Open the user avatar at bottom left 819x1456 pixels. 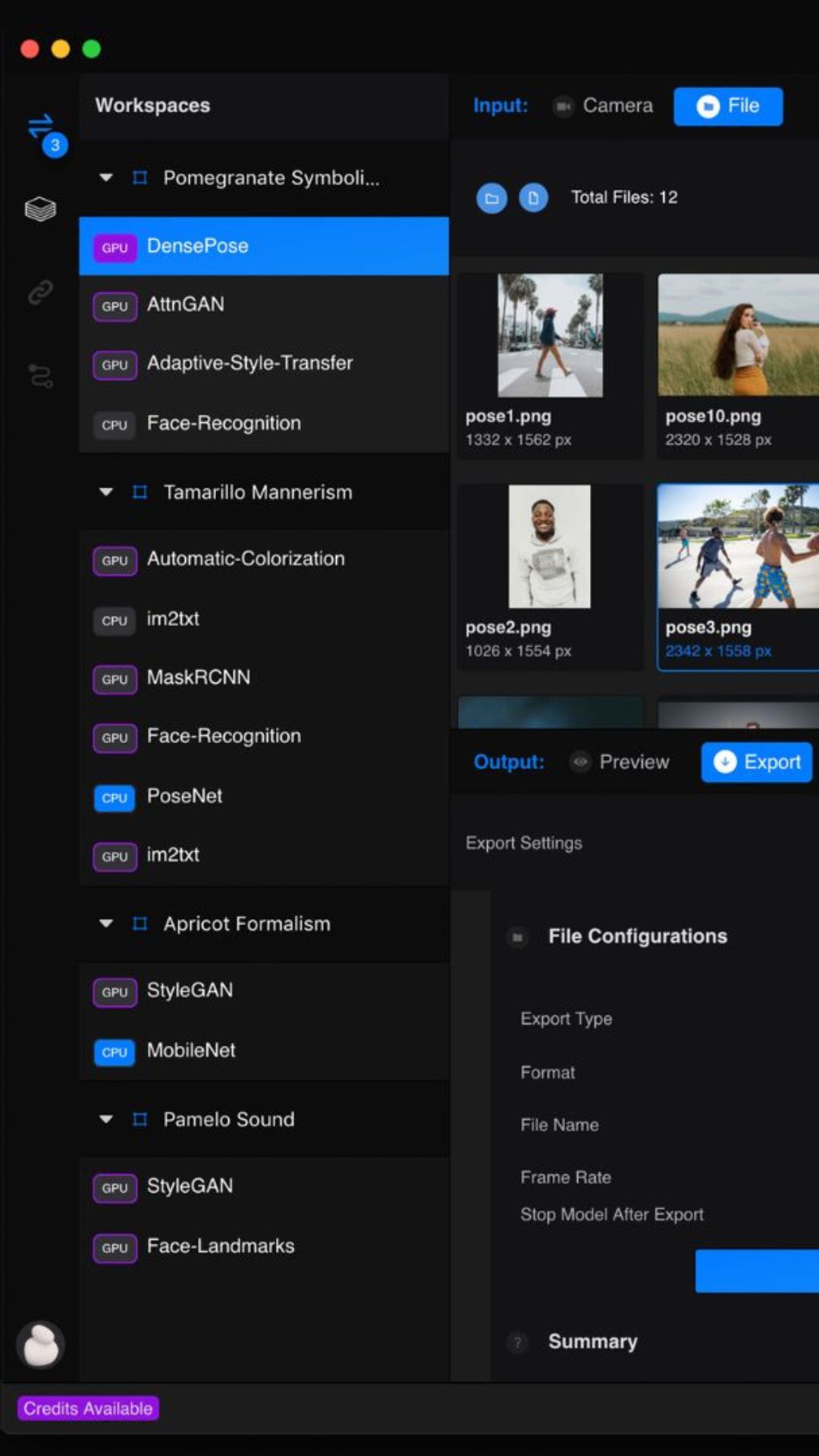[40, 1345]
